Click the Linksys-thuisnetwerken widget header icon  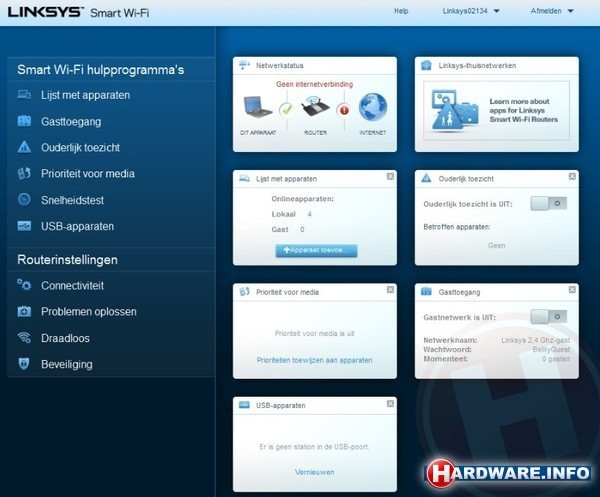click(x=426, y=65)
